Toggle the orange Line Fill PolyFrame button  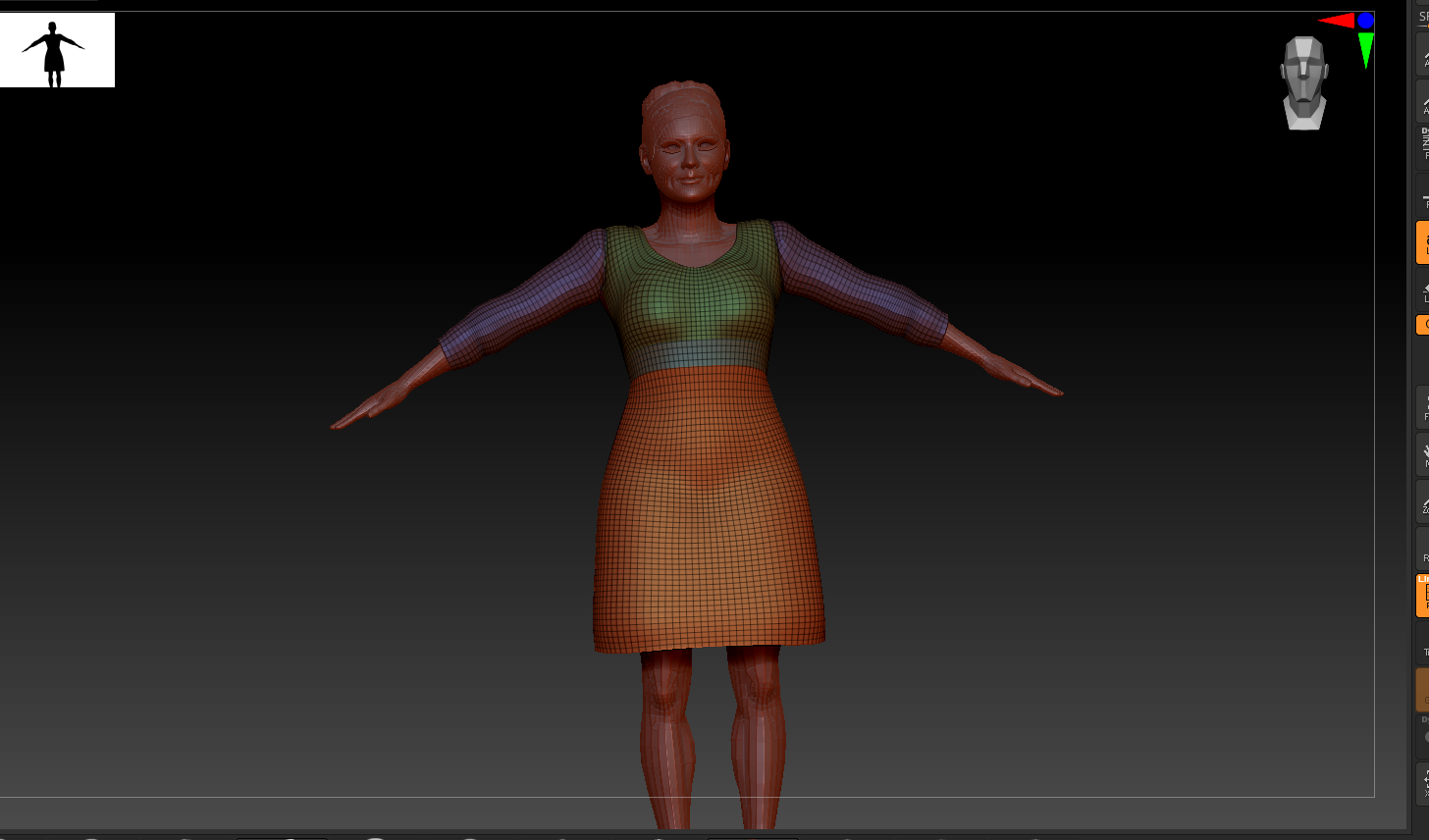click(1423, 596)
